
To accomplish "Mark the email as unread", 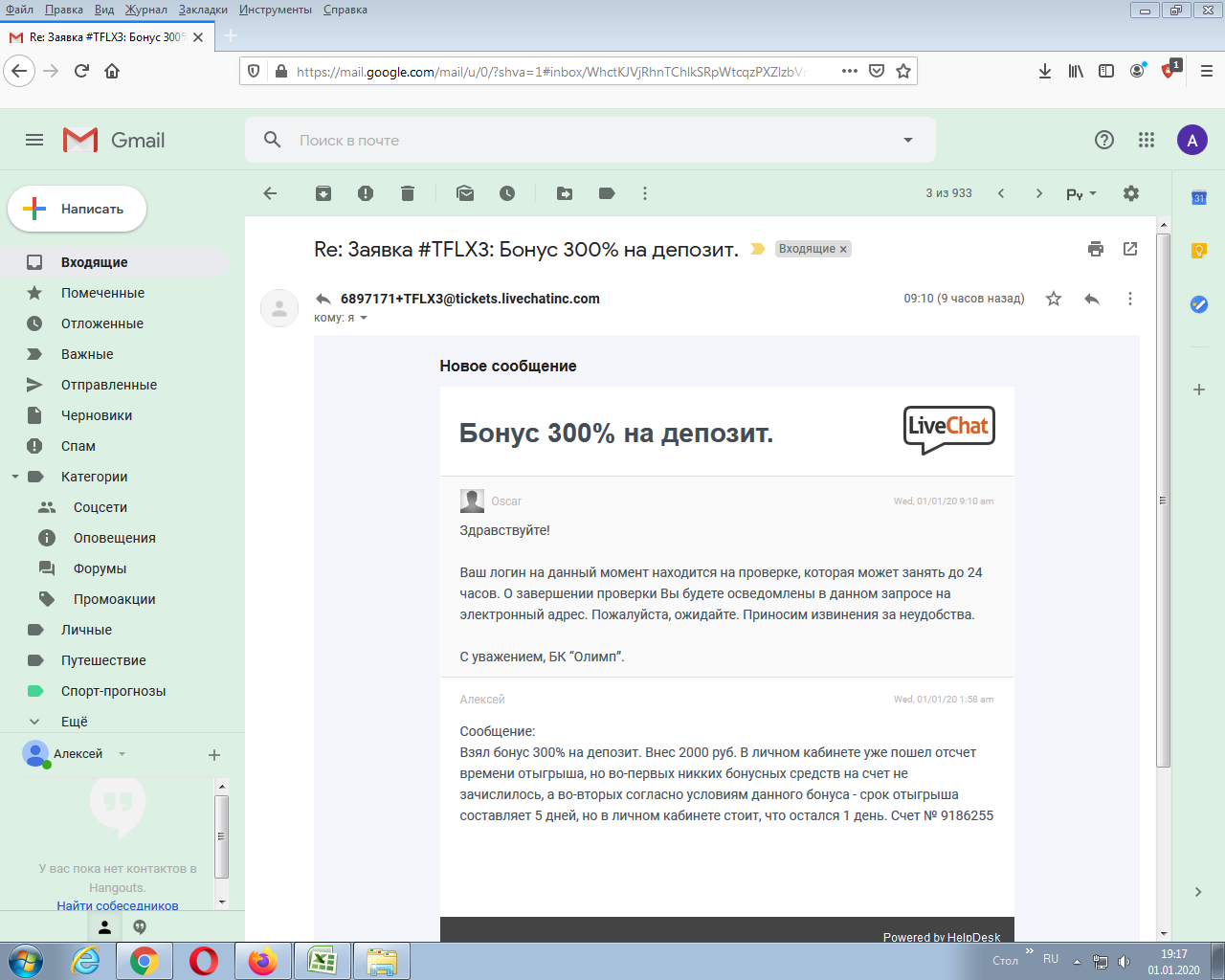I will 465,193.
